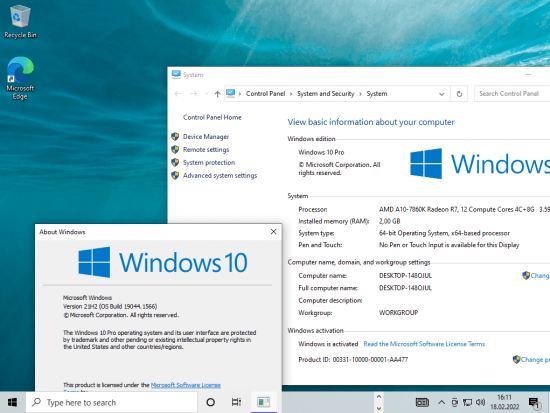Click shield icon beside Advanced system settings
This screenshot has height=413, width=550.
[x=175, y=175]
